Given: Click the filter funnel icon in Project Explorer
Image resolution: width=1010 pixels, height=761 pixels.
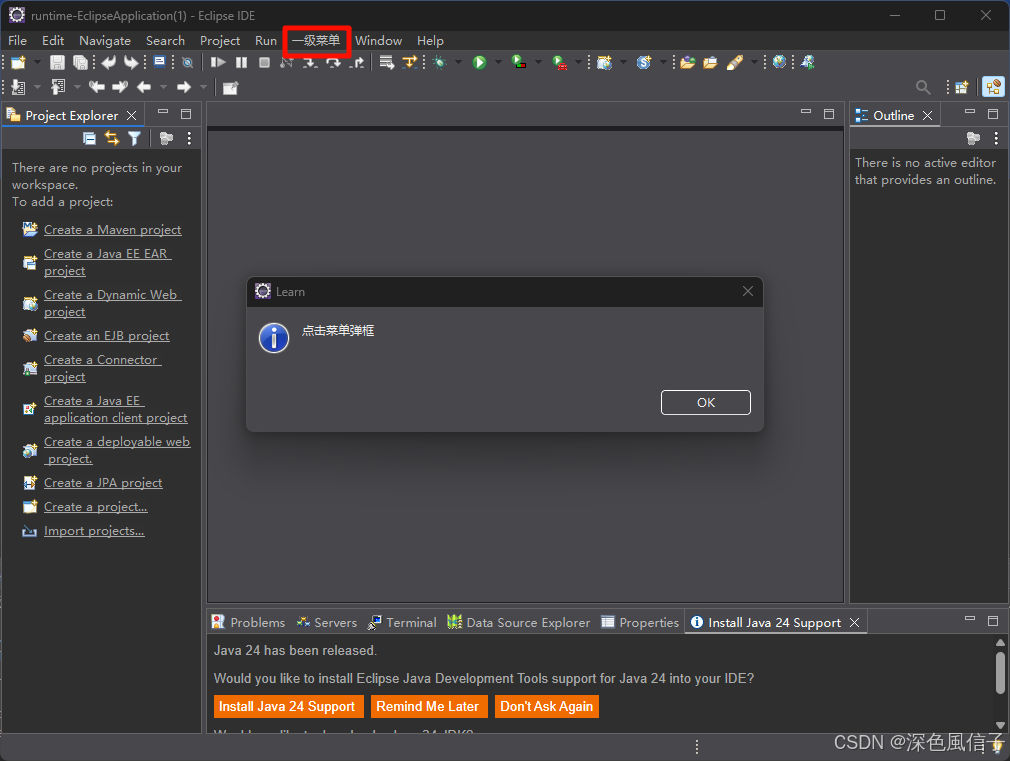Looking at the screenshot, I should pos(134,138).
